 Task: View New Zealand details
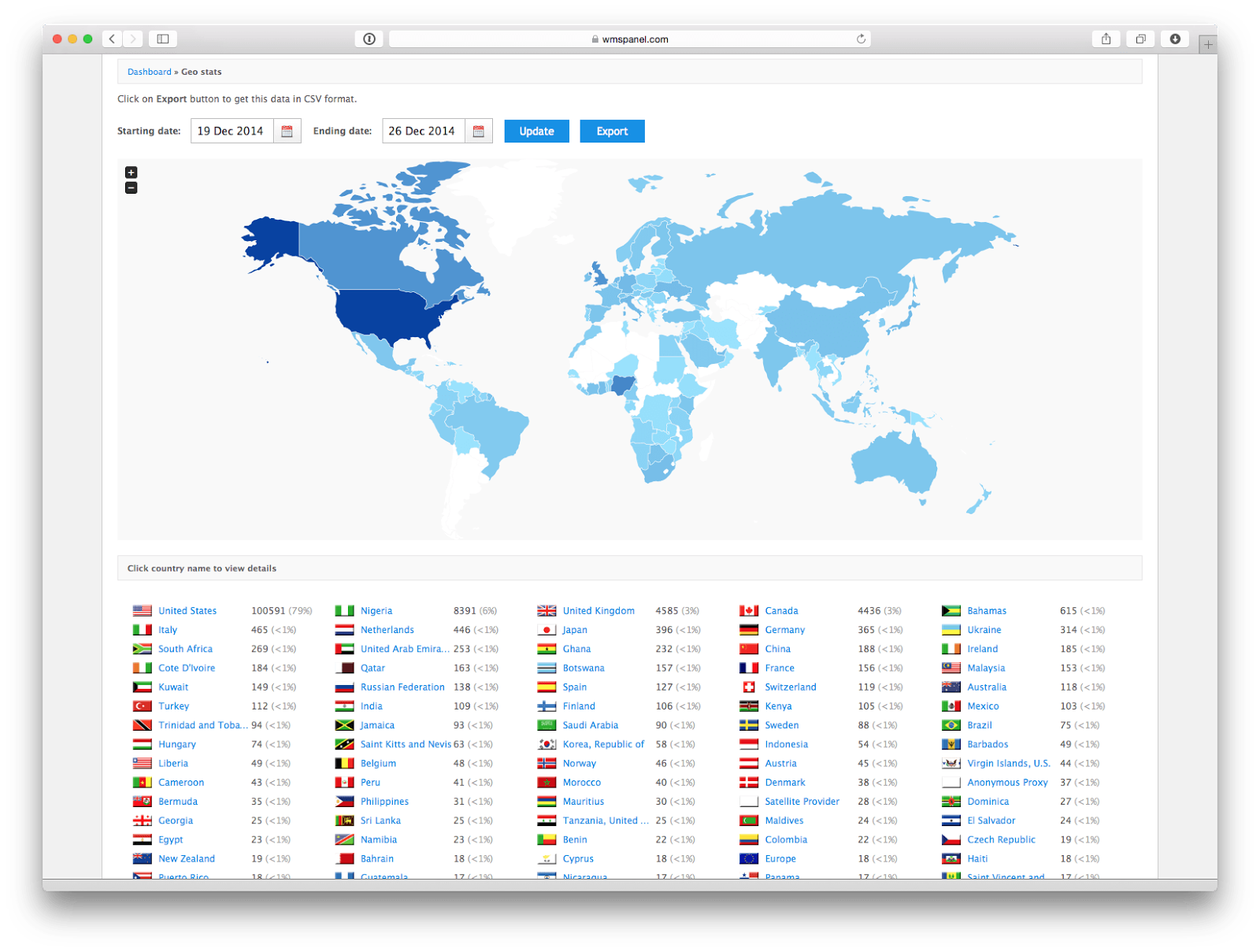coord(187,859)
